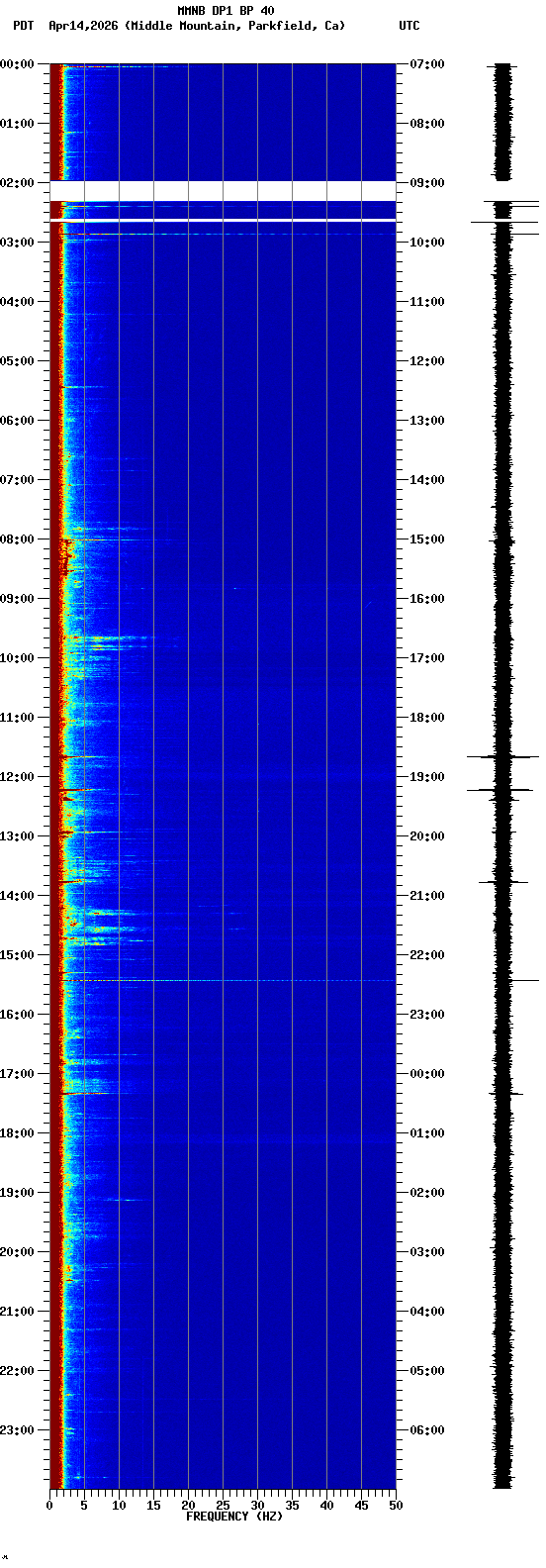Click the frequency axis value "50"
The image size is (546, 1568).
[x=396, y=1506]
